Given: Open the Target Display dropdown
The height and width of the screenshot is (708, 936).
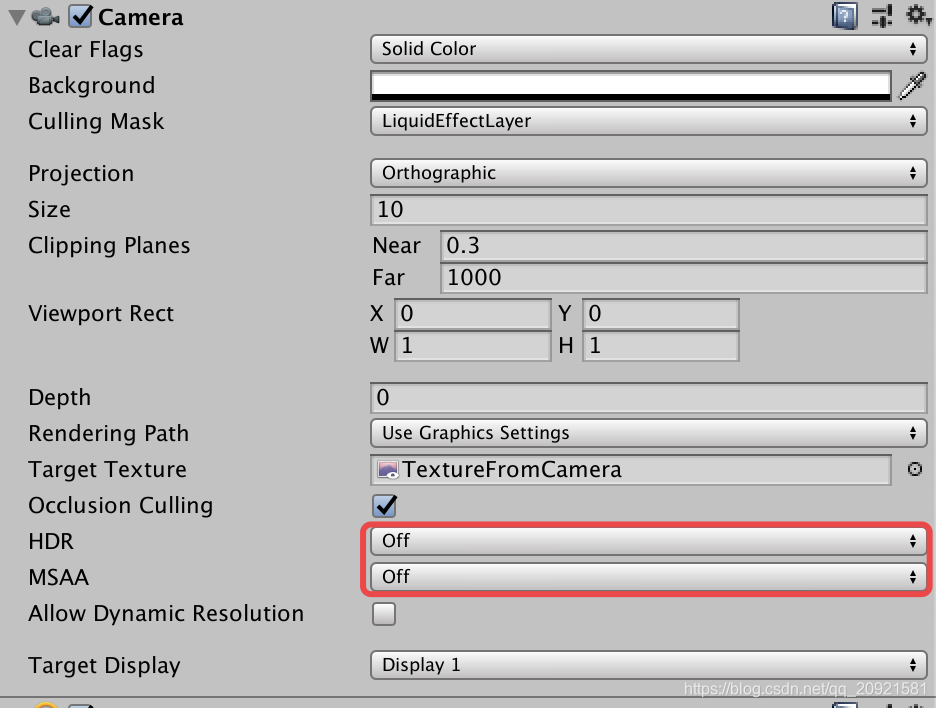Looking at the screenshot, I should [648, 664].
